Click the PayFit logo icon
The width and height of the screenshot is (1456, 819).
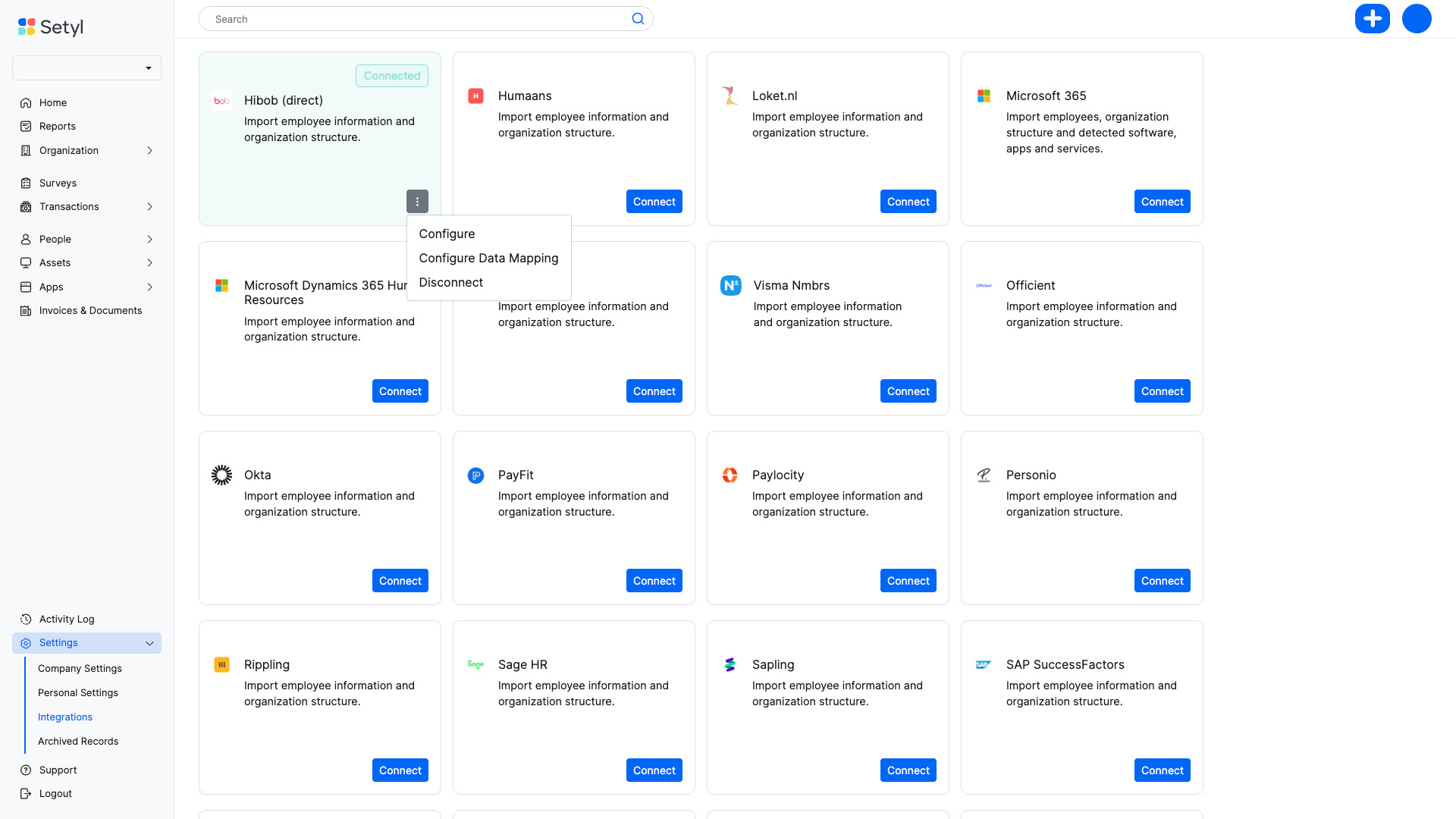475,475
